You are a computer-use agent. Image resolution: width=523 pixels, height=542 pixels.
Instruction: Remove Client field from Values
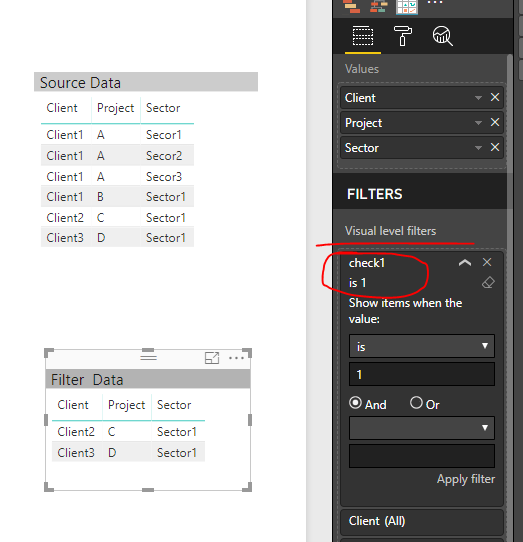[x=495, y=97]
